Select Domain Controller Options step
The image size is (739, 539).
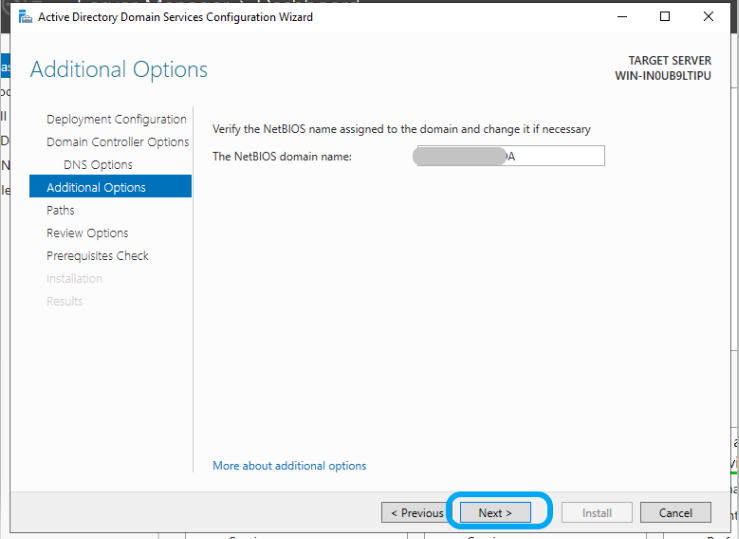click(x=117, y=142)
